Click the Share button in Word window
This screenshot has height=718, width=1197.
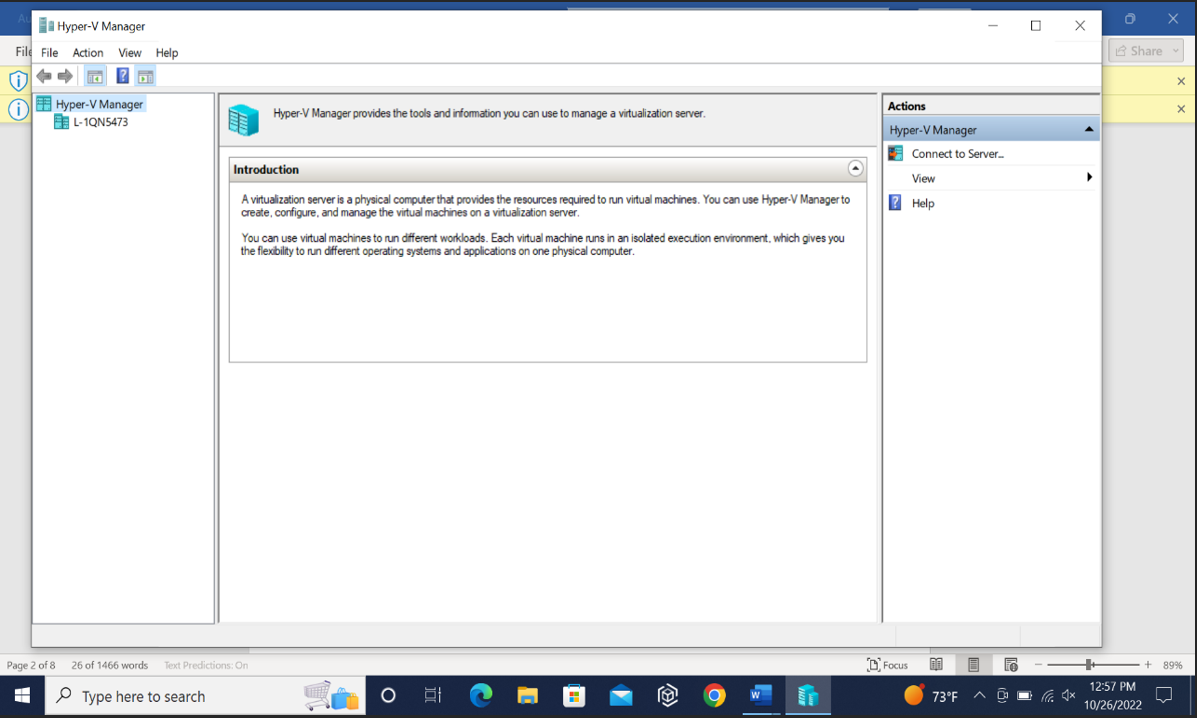1138,51
